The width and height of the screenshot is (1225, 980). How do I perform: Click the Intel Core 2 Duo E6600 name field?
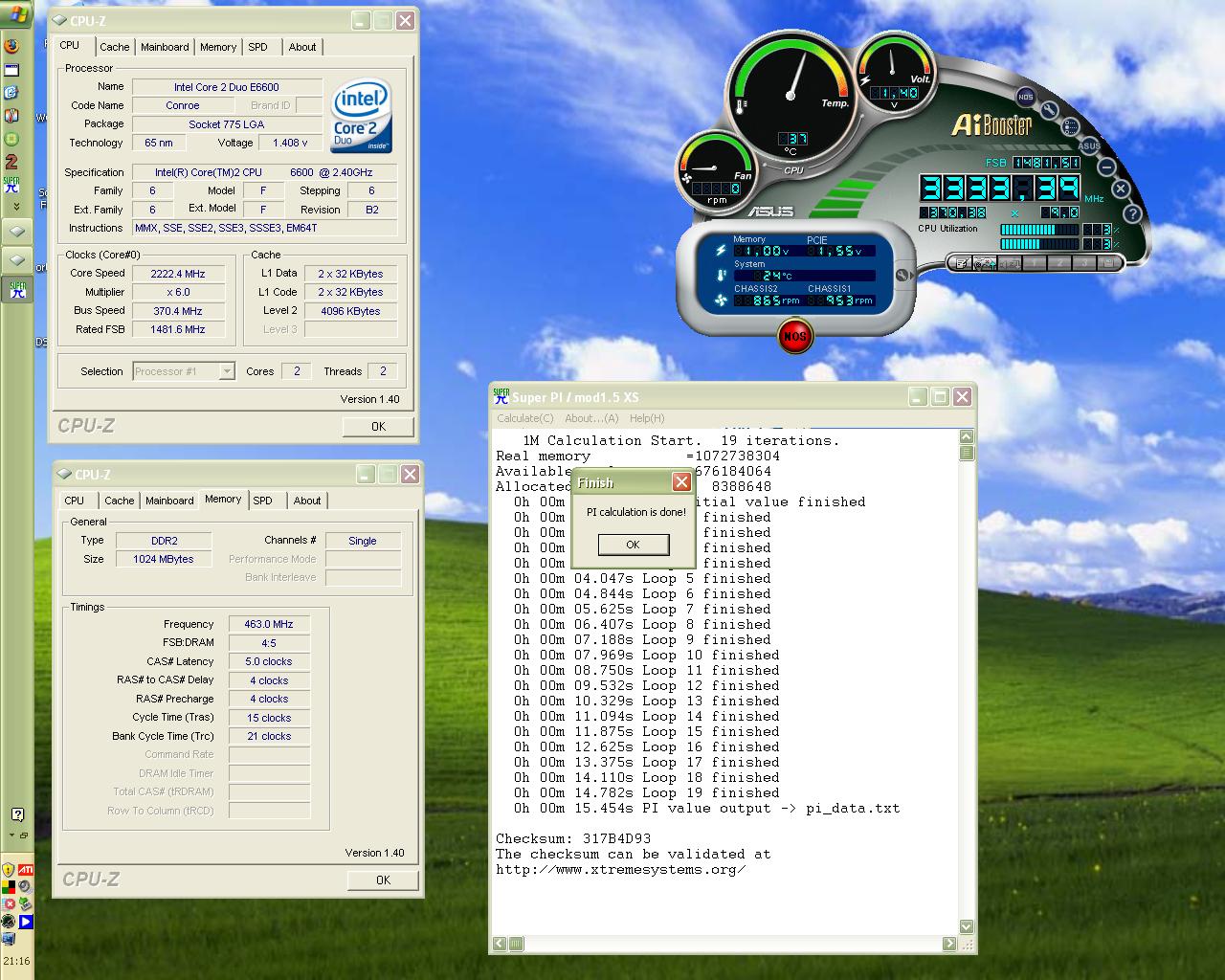tap(227, 87)
